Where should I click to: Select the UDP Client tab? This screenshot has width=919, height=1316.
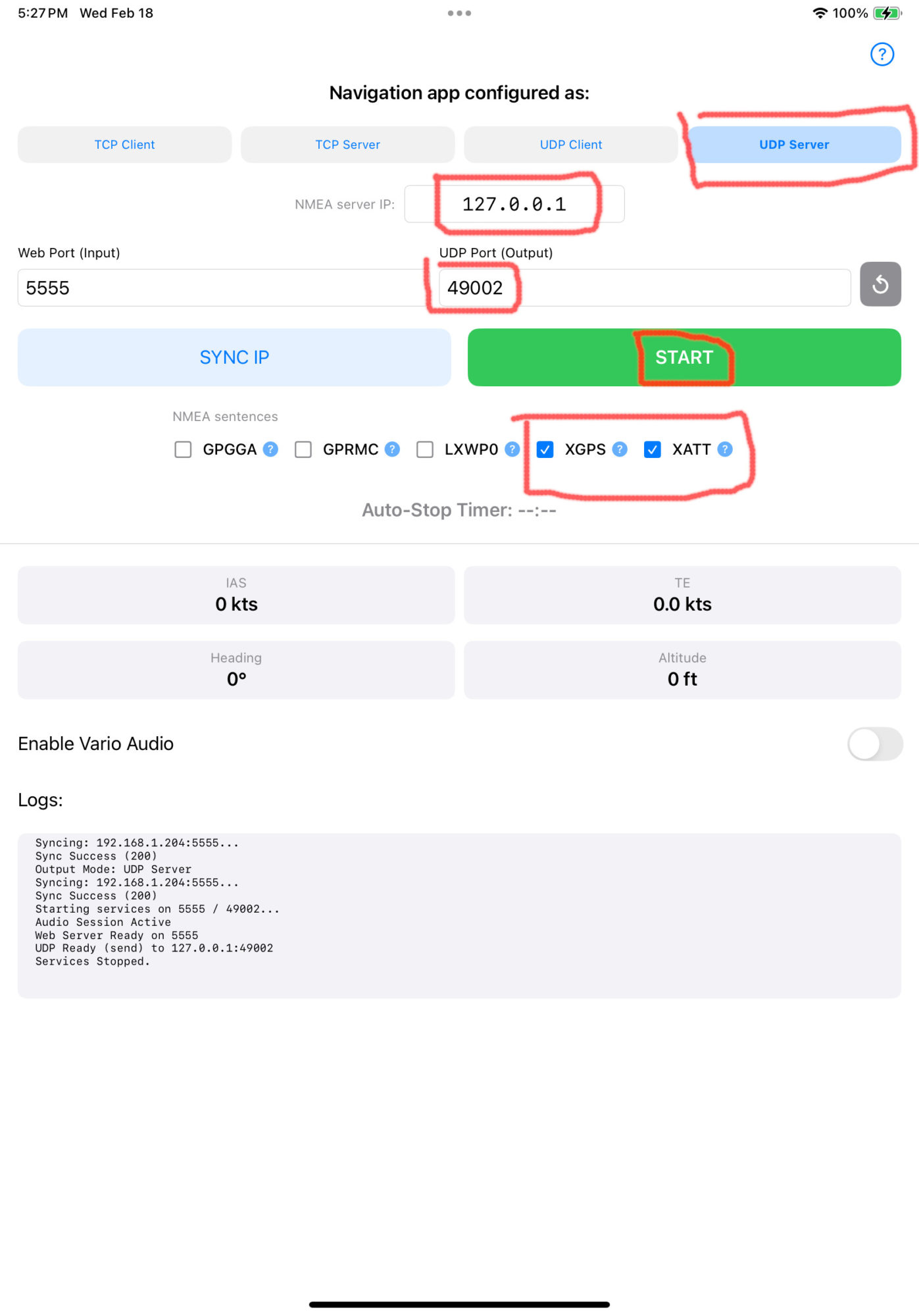[x=570, y=145]
